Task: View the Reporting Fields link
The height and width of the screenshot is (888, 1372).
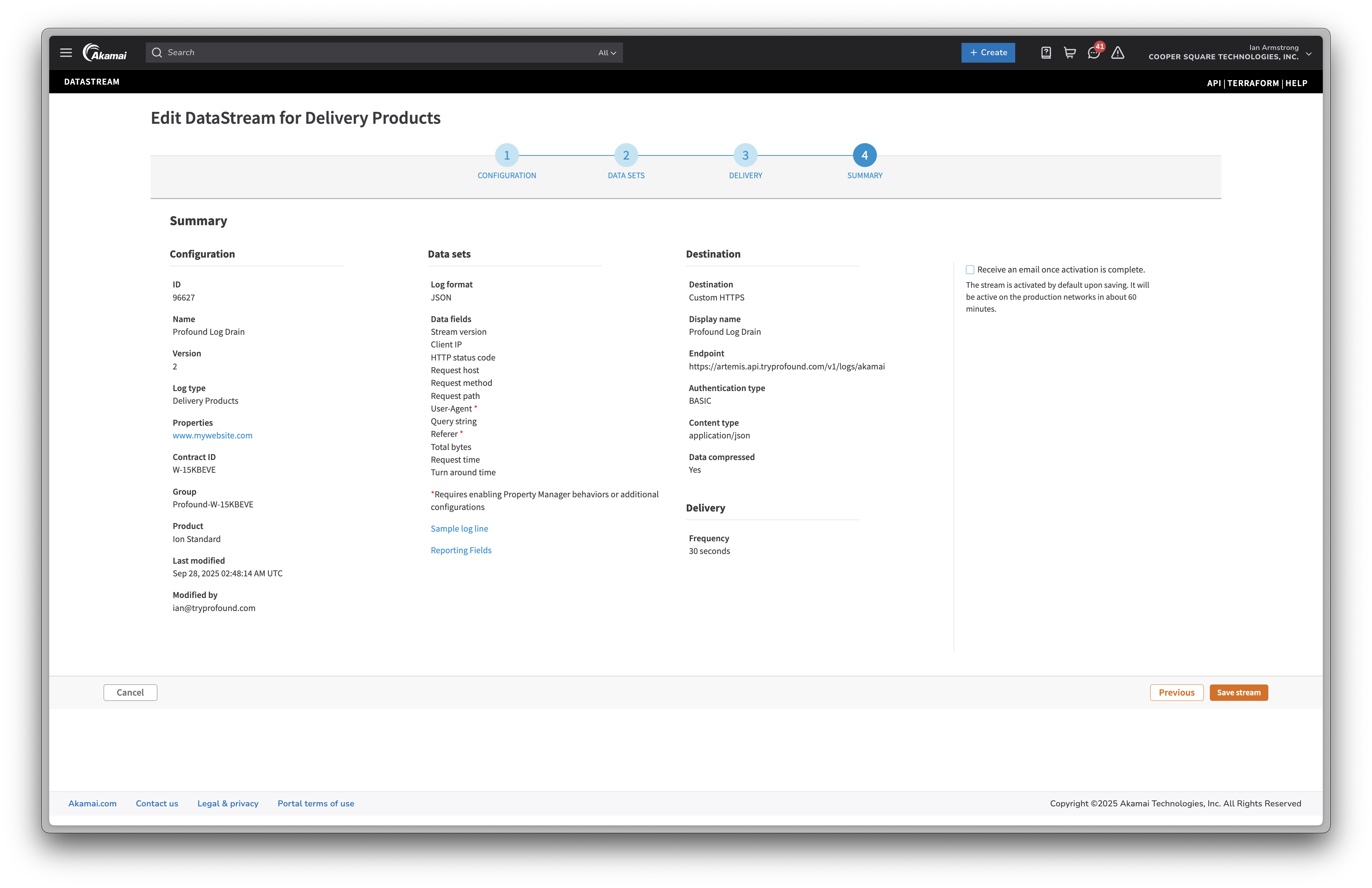Action: [460, 550]
